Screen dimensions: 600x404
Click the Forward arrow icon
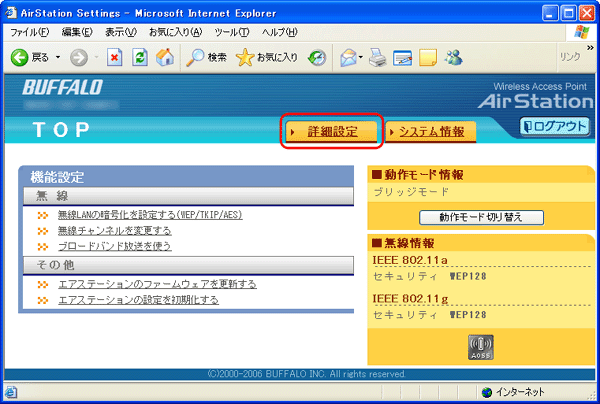(x=79, y=58)
